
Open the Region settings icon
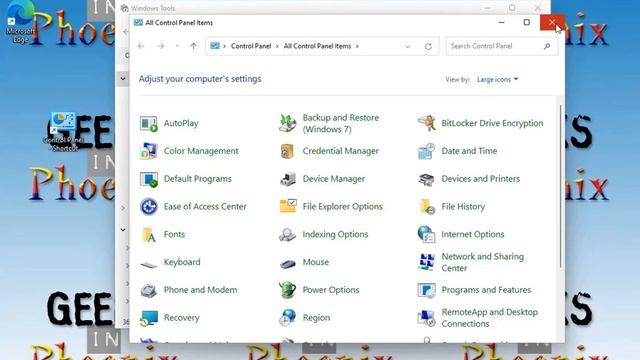coord(287,318)
